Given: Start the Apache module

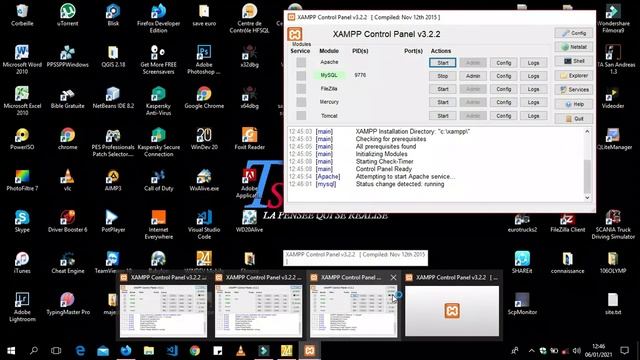Looking at the screenshot, I should point(442,63).
